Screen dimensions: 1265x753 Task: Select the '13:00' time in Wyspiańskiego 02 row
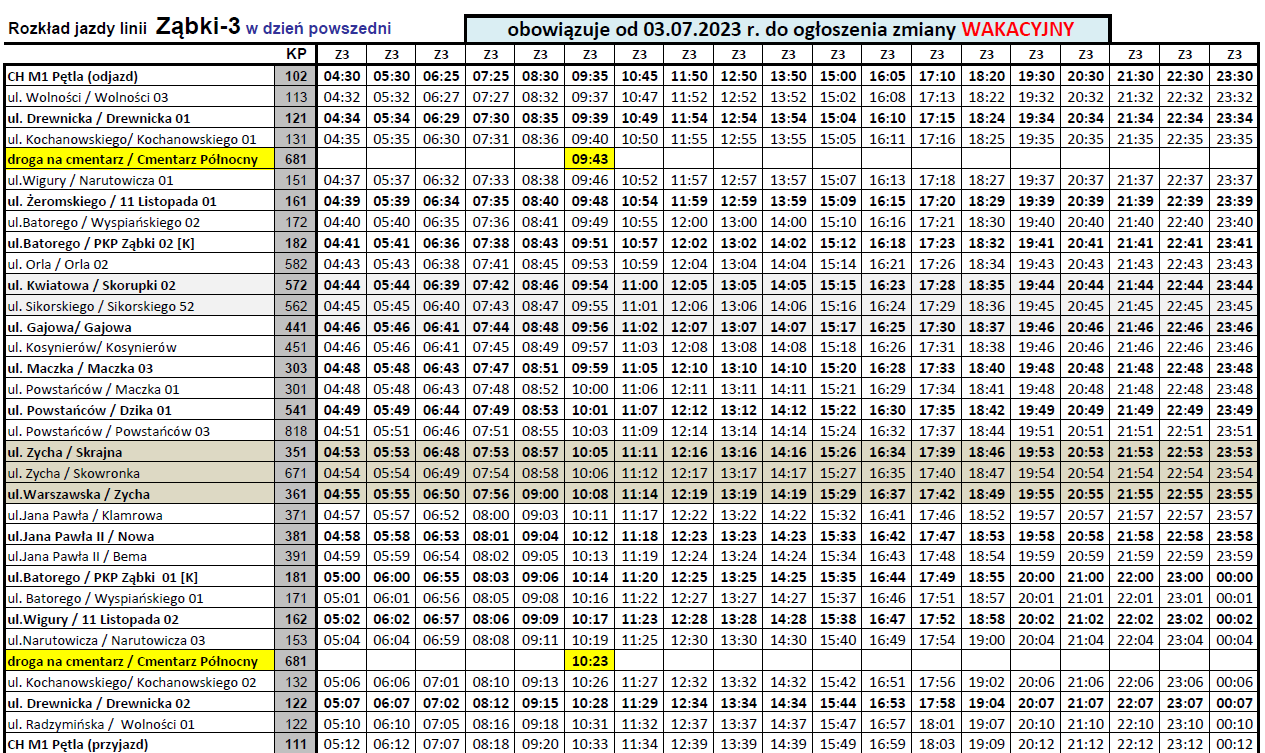pyautogui.click(x=739, y=222)
